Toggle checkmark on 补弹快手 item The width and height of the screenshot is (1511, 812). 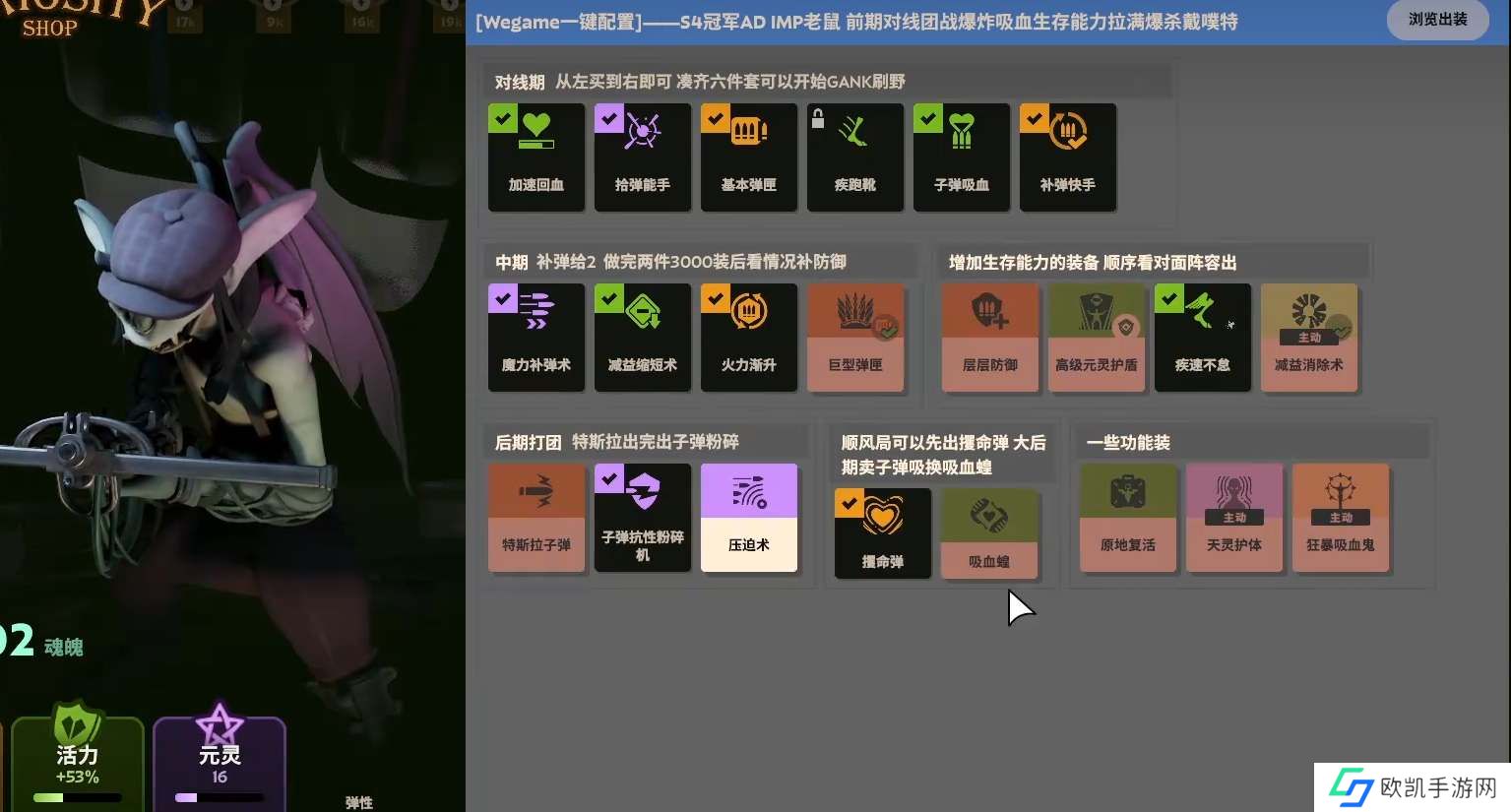tap(1034, 118)
